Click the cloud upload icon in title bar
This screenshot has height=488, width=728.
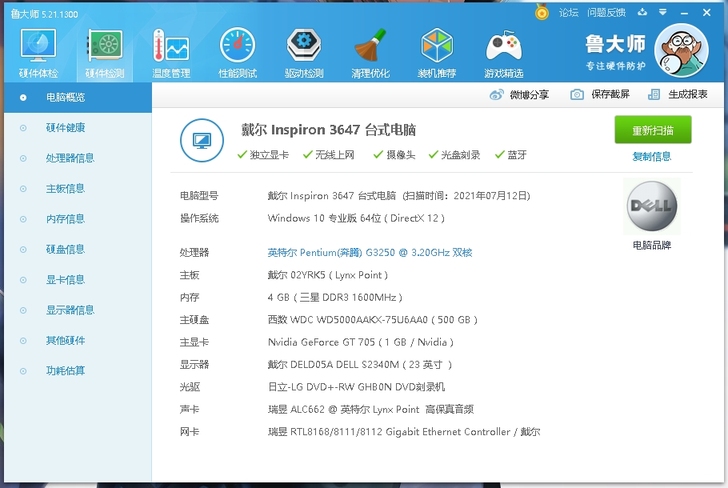pos(642,12)
